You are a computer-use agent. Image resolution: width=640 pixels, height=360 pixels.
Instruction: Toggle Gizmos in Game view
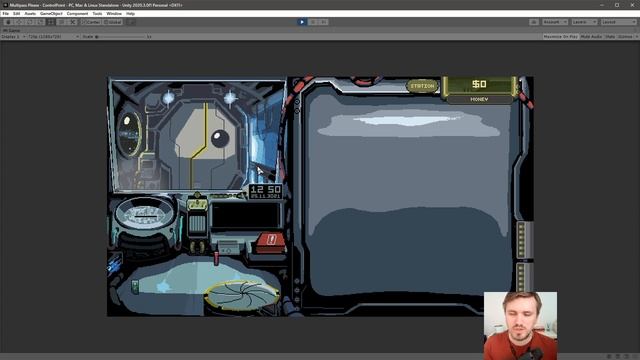pos(625,37)
